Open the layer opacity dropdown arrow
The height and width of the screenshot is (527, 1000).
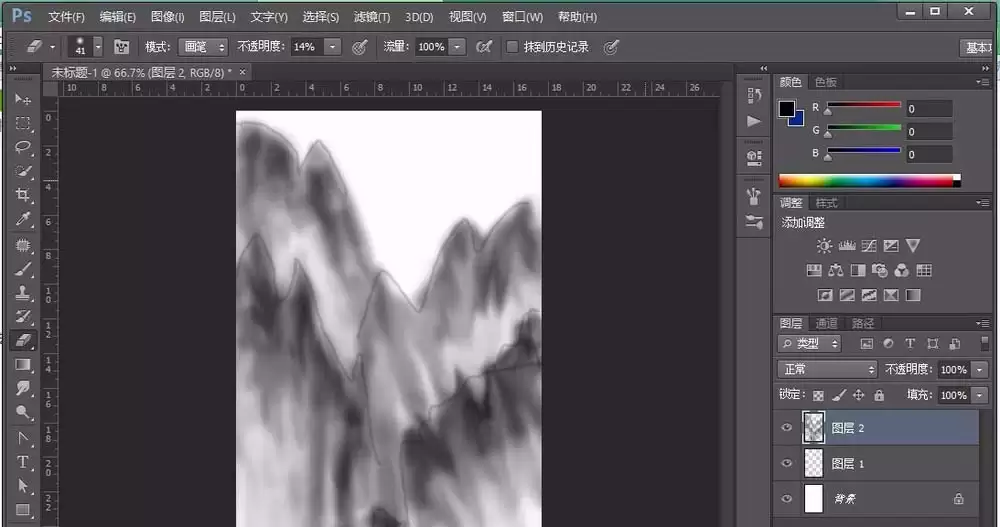[980, 369]
